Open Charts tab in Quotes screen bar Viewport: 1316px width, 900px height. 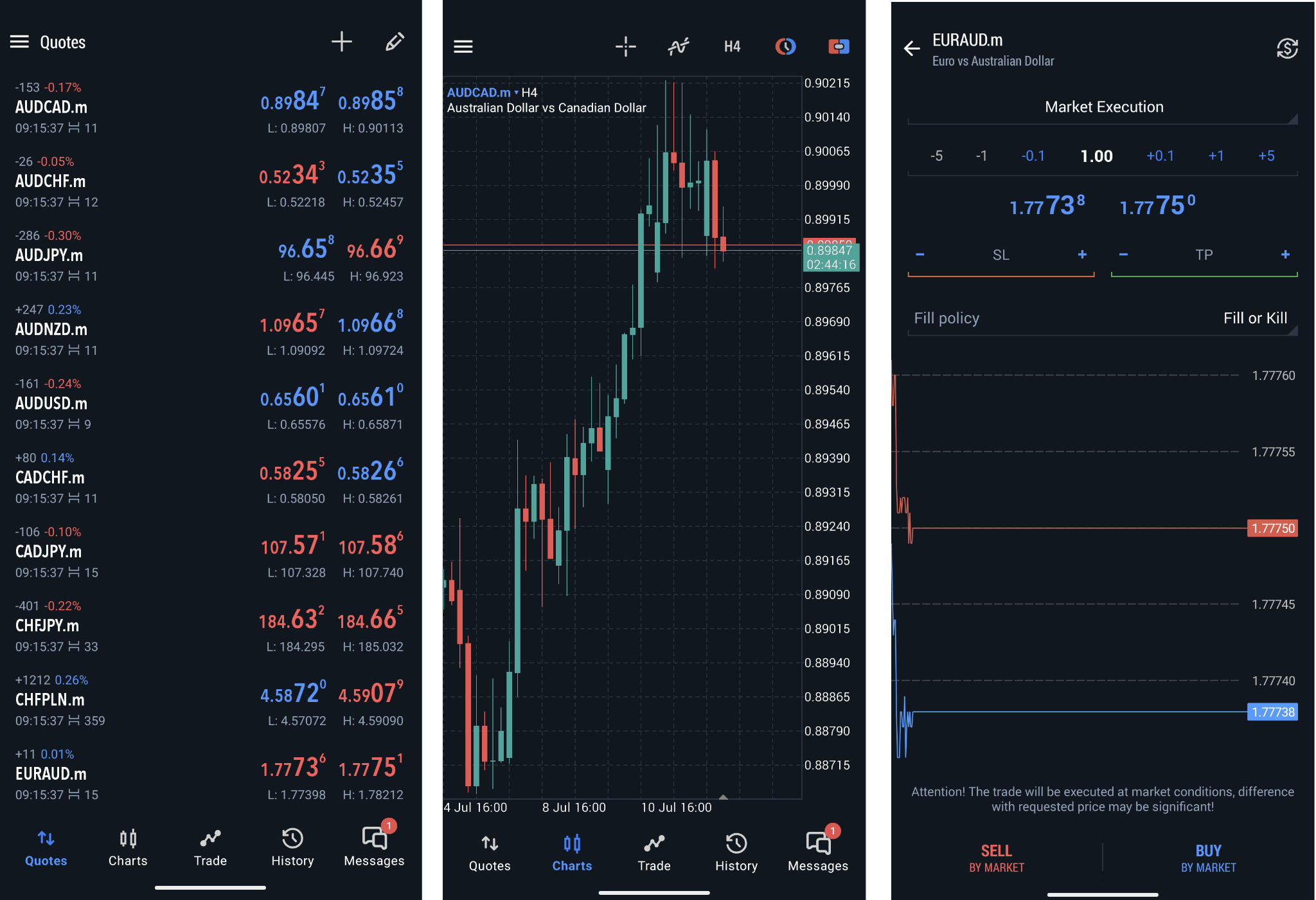[128, 847]
